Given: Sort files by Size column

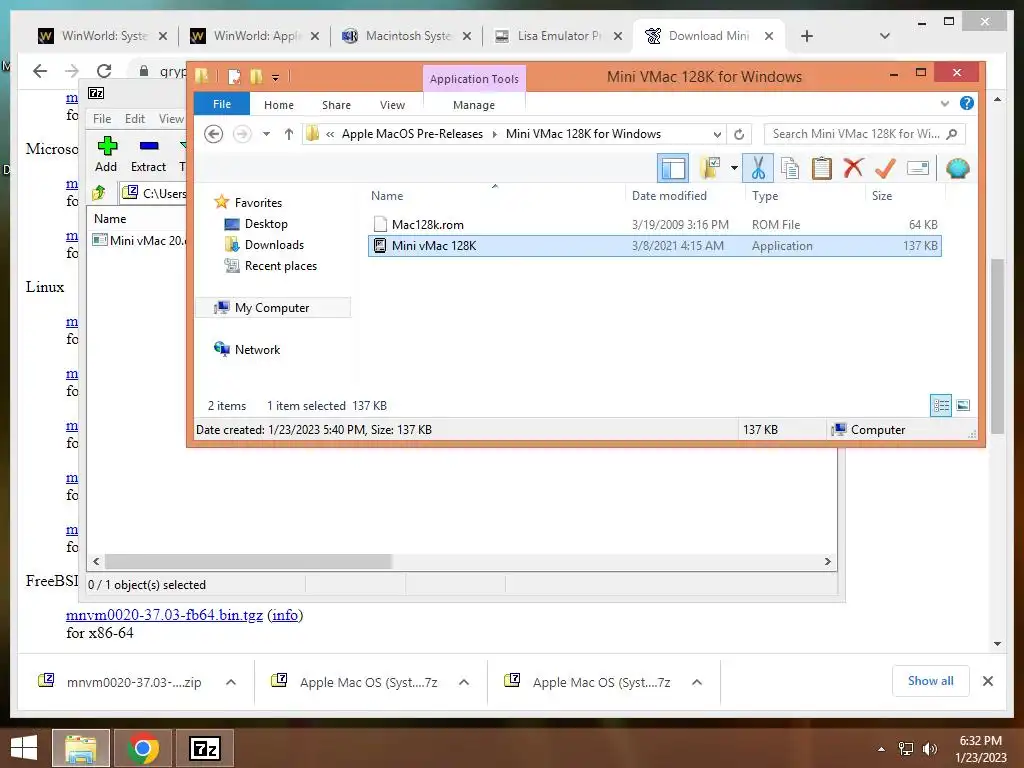Looking at the screenshot, I should (882, 196).
